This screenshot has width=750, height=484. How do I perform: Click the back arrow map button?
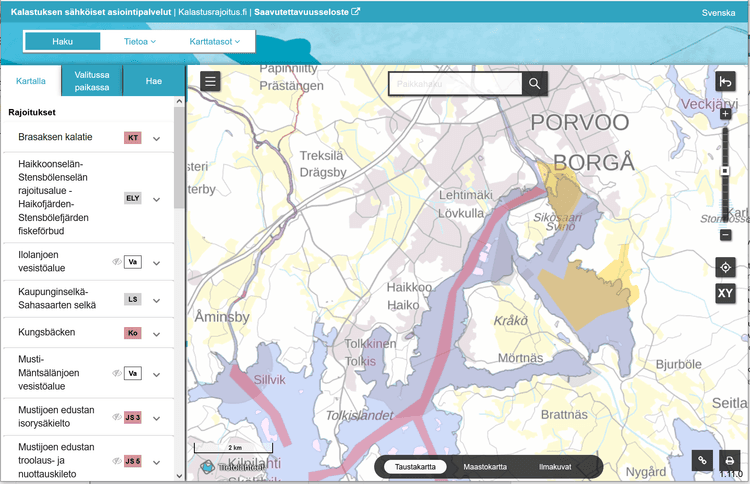click(725, 82)
